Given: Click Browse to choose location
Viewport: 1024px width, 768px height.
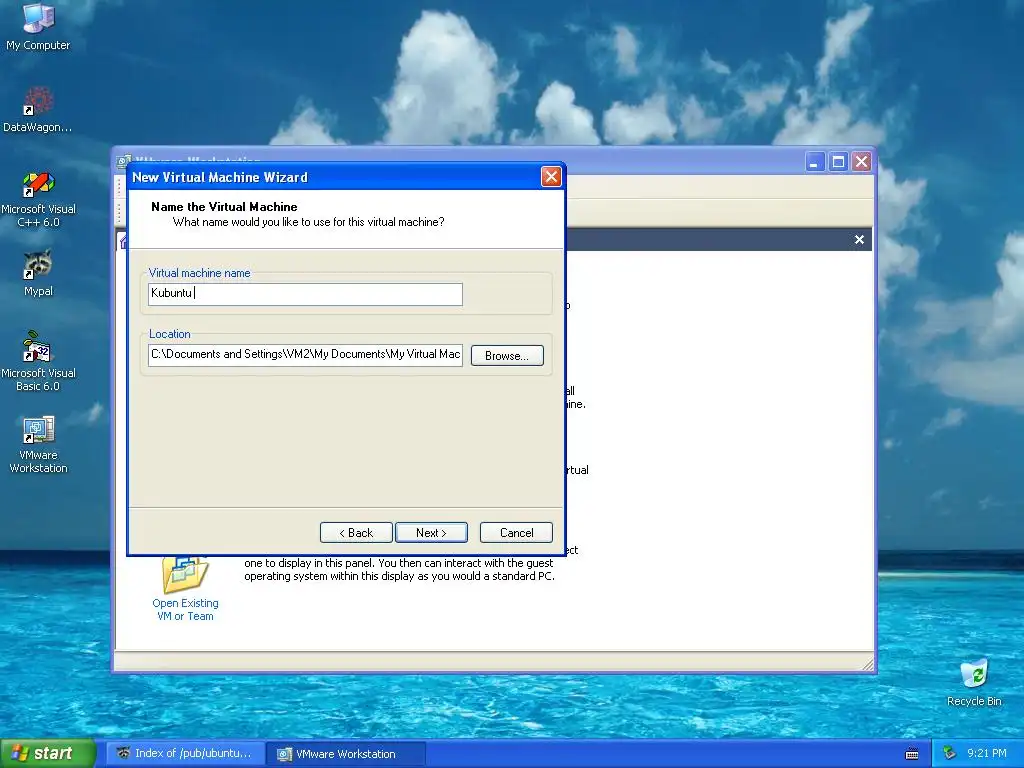Looking at the screenshot, I should (507, 355).
